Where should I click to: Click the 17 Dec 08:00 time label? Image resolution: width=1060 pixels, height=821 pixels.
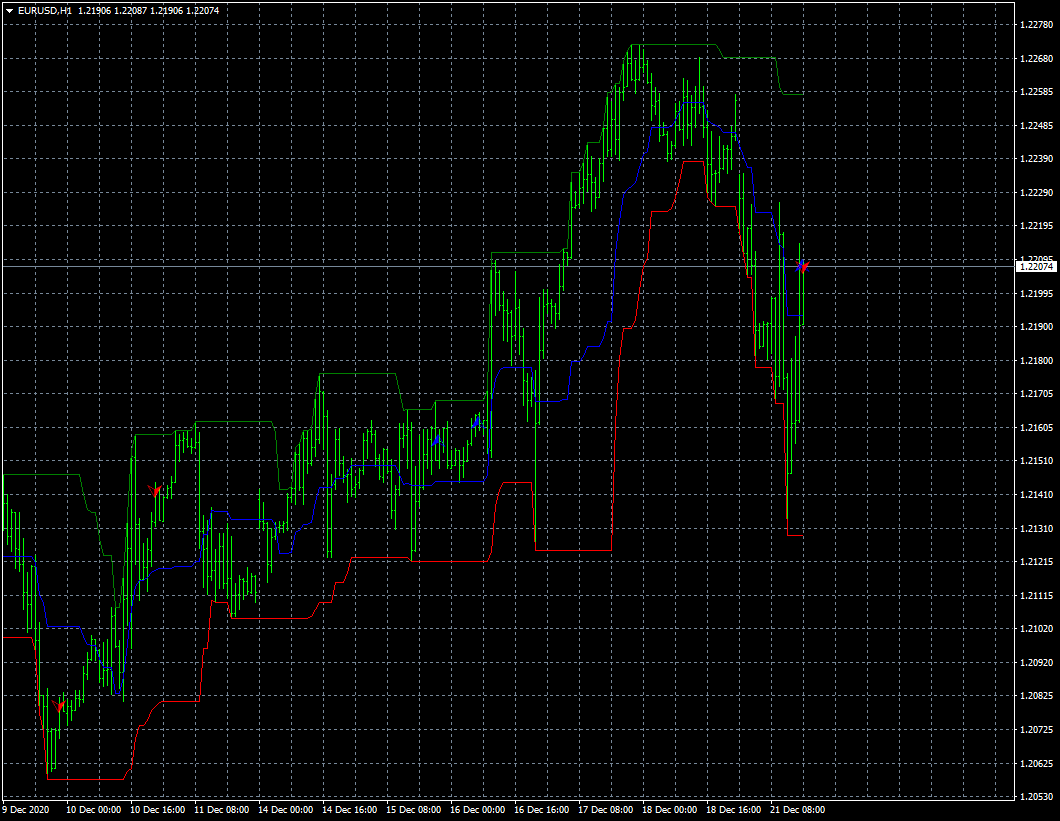pos(606,810)
